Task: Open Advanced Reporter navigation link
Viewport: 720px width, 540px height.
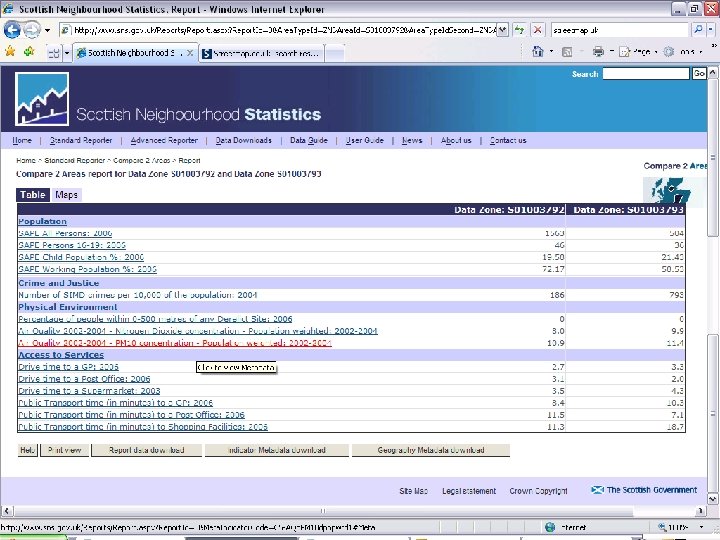Action: (x=164, y=141)
